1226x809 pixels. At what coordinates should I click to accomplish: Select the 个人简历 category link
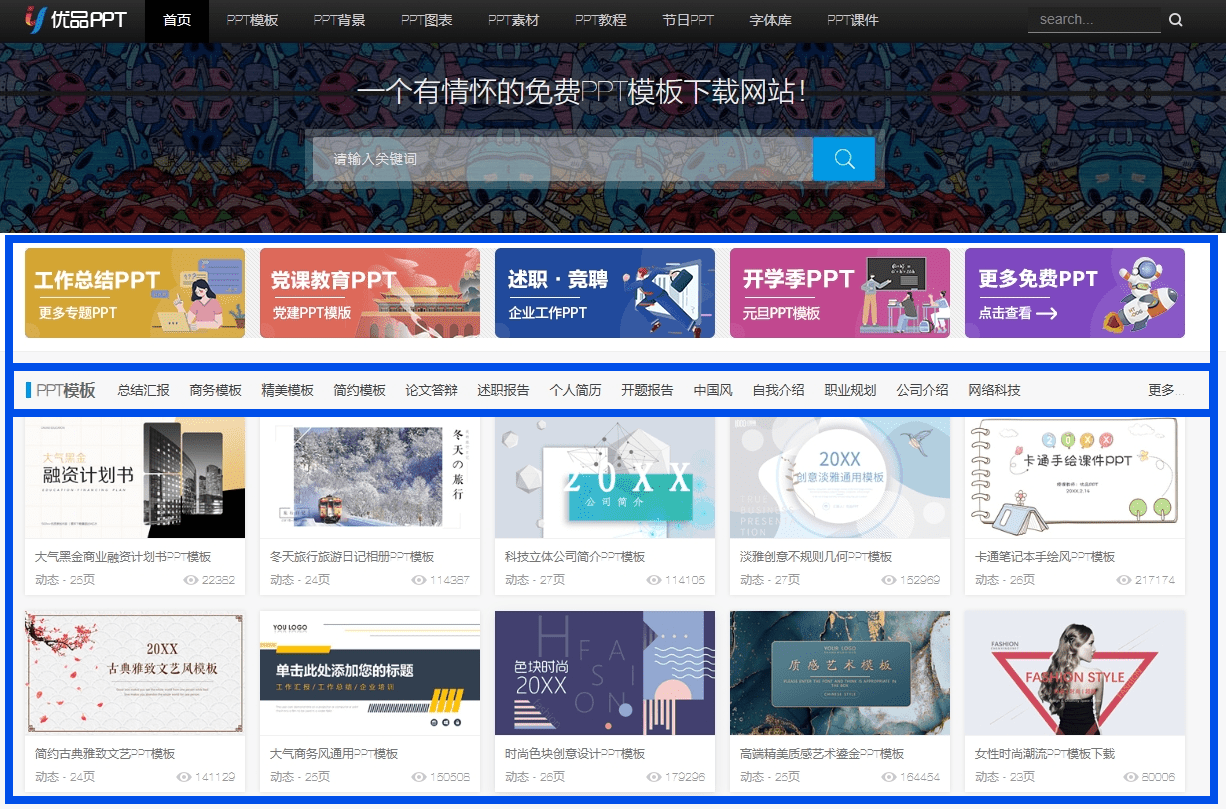pos(576,390)
